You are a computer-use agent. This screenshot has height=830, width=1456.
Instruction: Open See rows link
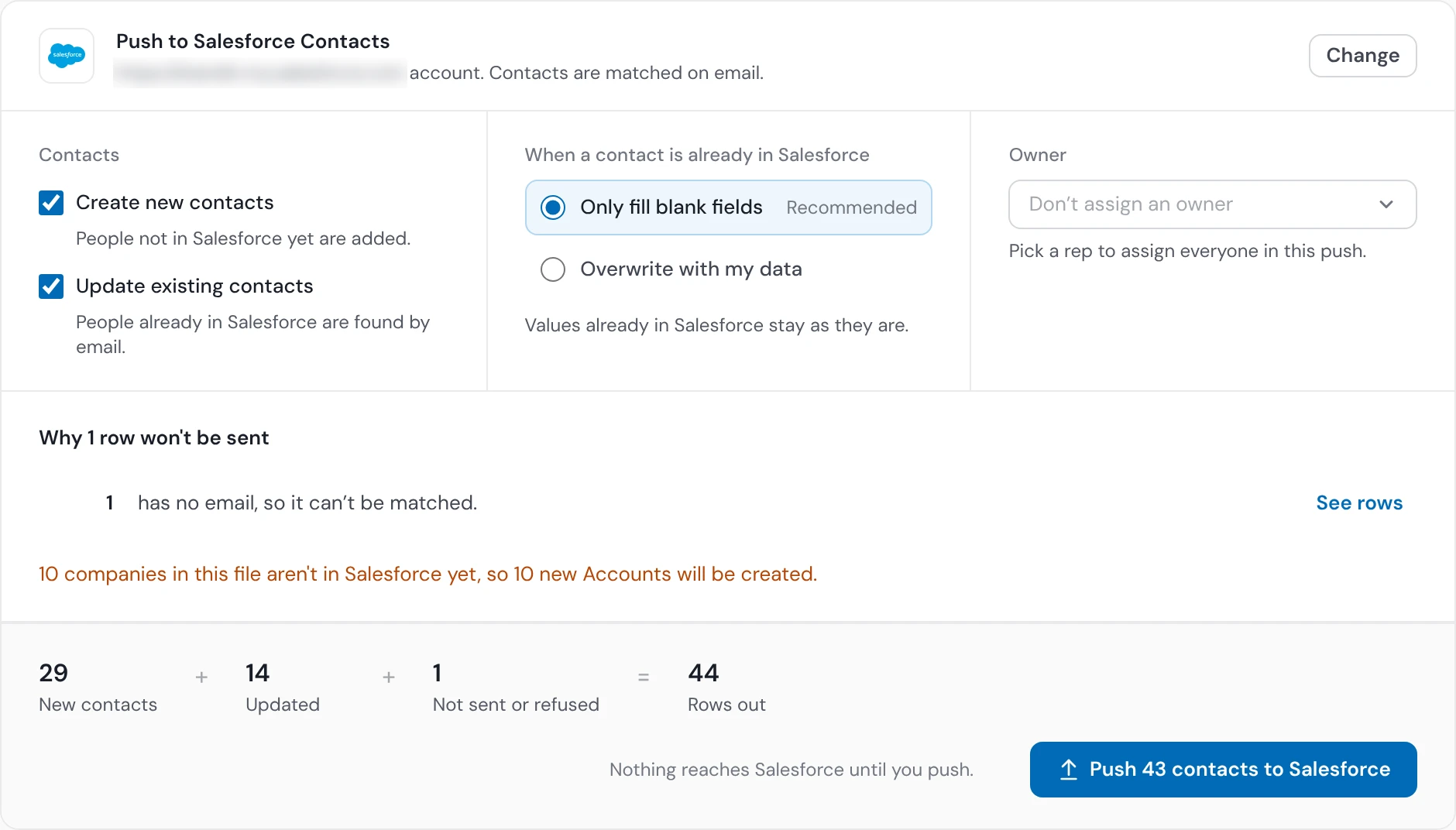point(1359,503)
